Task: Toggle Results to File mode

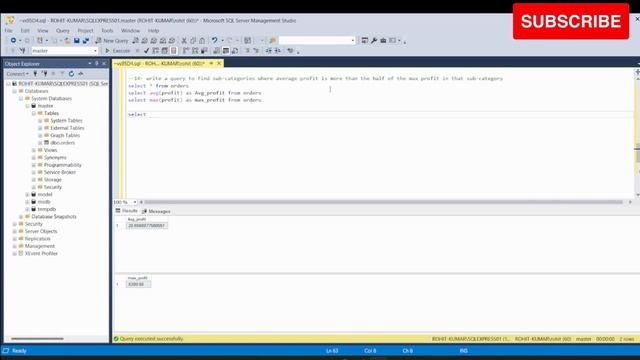Action: (x=235, y=51)
